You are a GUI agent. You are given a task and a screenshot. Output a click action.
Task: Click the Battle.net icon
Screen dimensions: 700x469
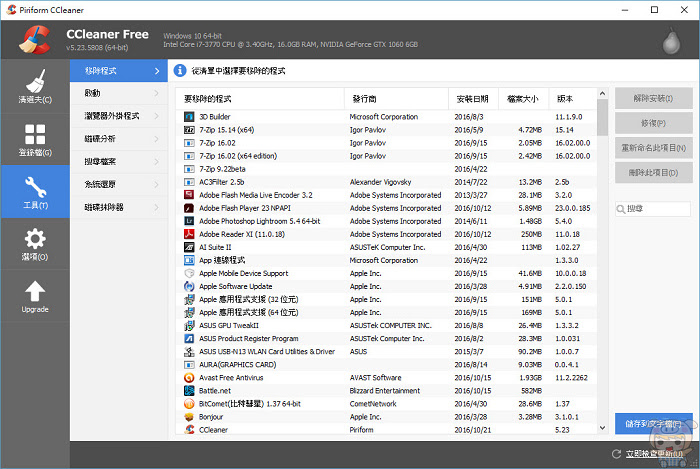(x=189, y=390)
